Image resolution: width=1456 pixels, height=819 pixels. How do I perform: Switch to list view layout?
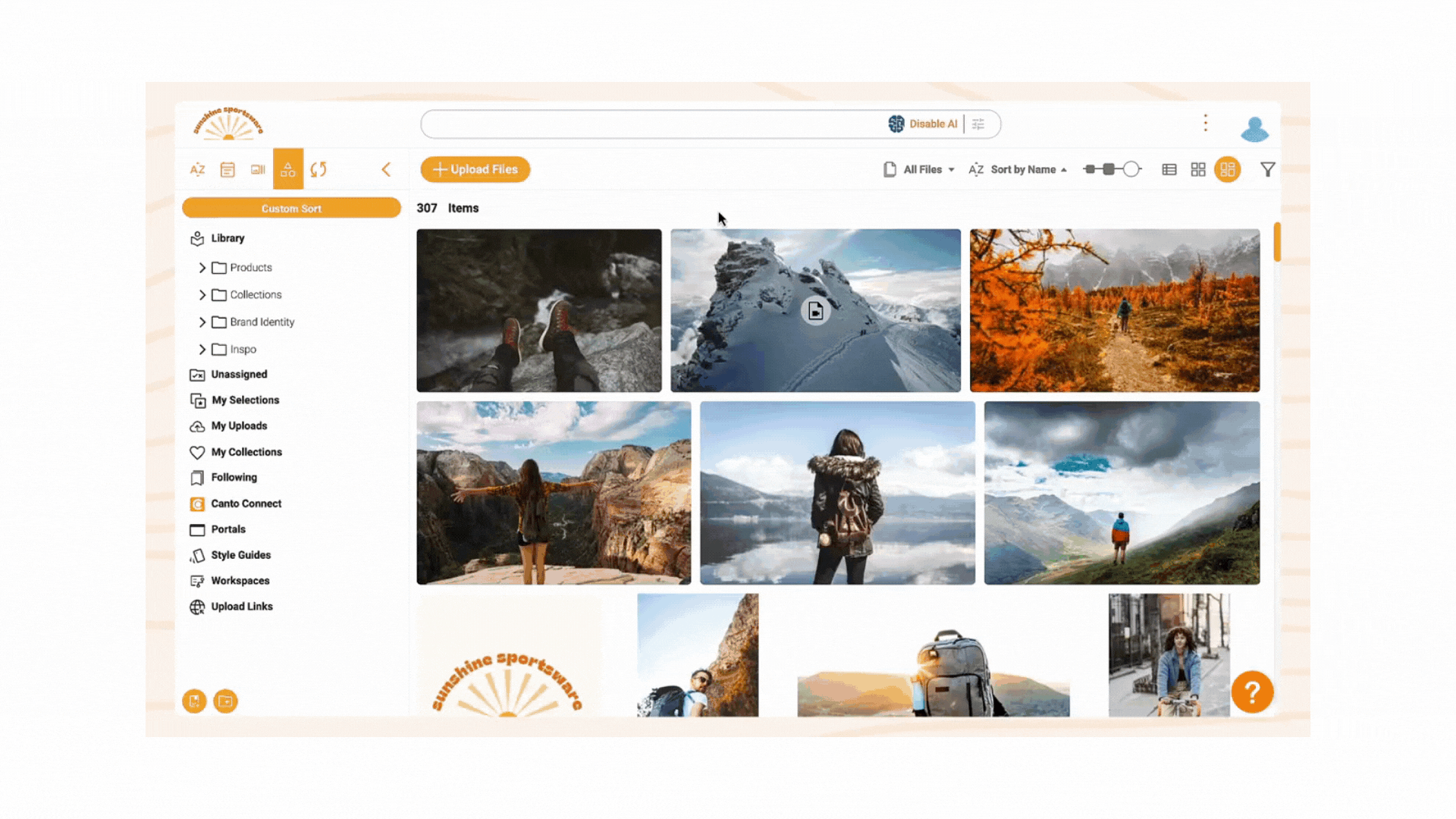pyautogui.click(x=1169, y=170)
